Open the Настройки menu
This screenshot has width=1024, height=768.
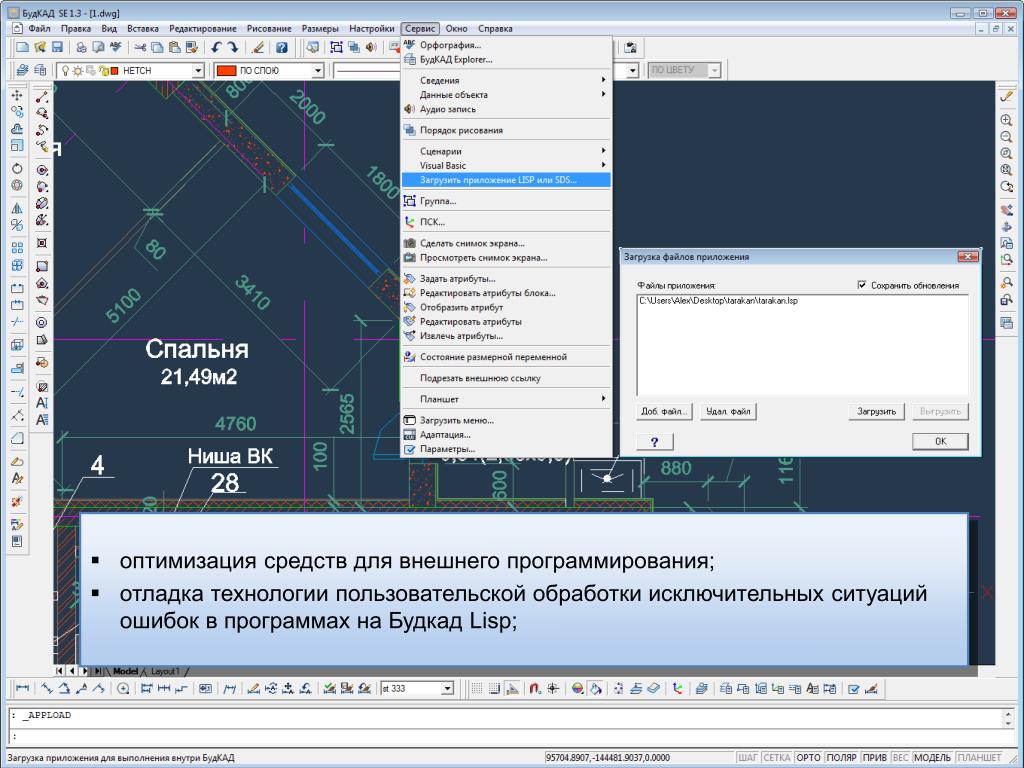pos(372,28)
